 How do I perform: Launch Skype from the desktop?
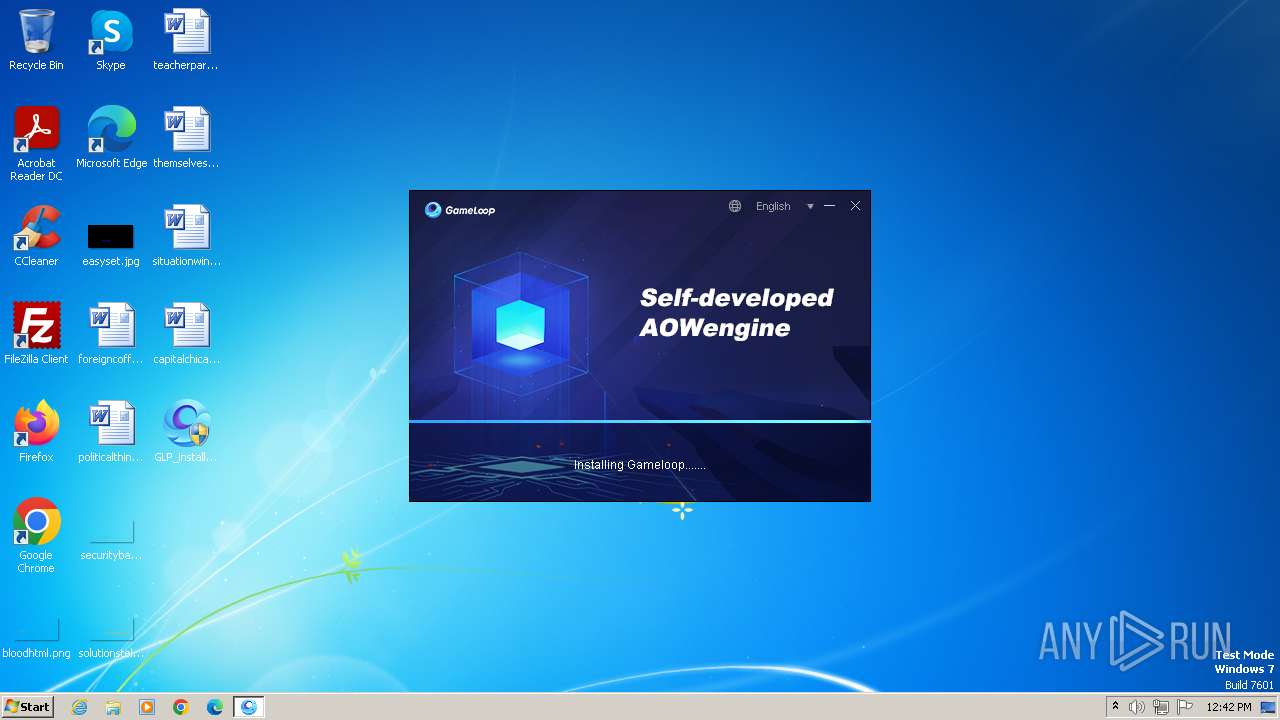point(111,40)
